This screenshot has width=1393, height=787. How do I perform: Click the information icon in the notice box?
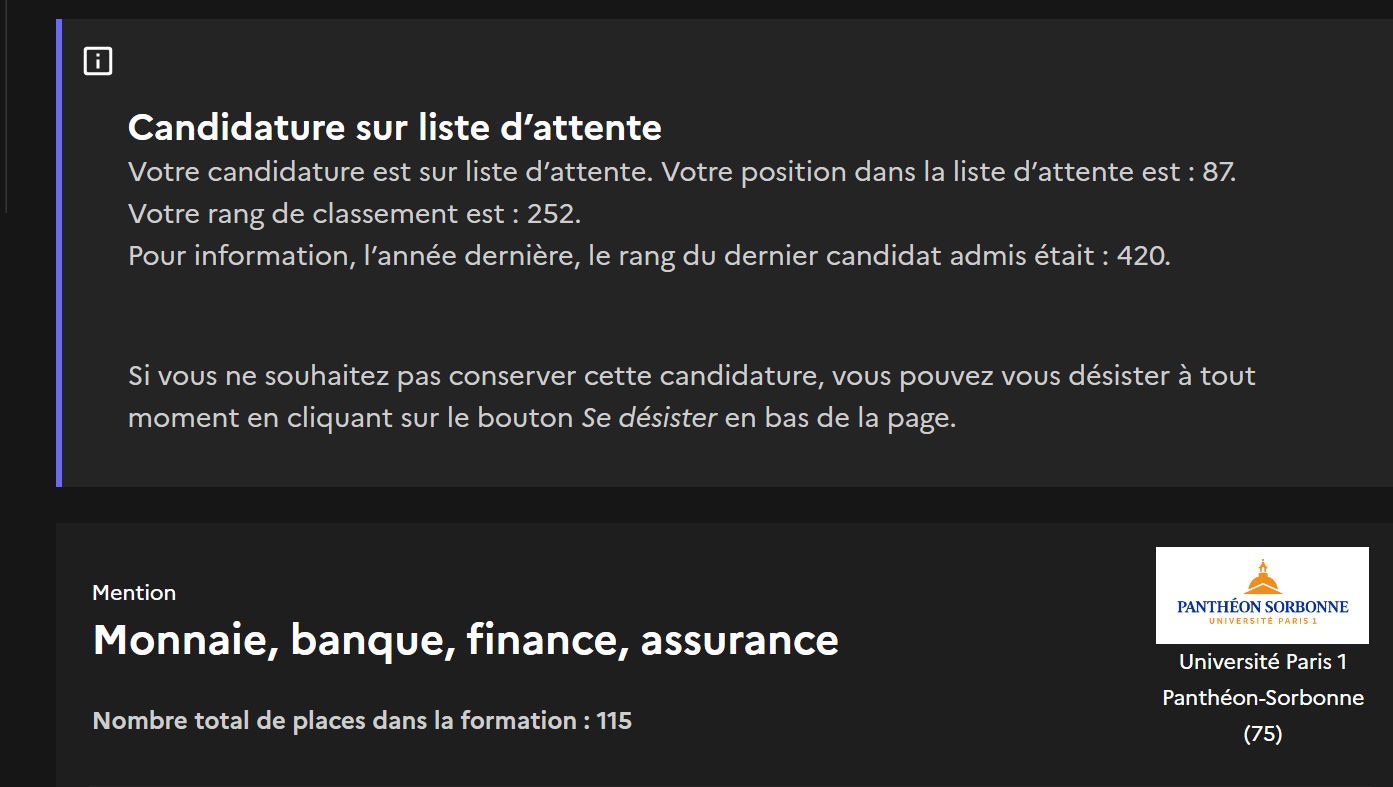pos(98,62)
